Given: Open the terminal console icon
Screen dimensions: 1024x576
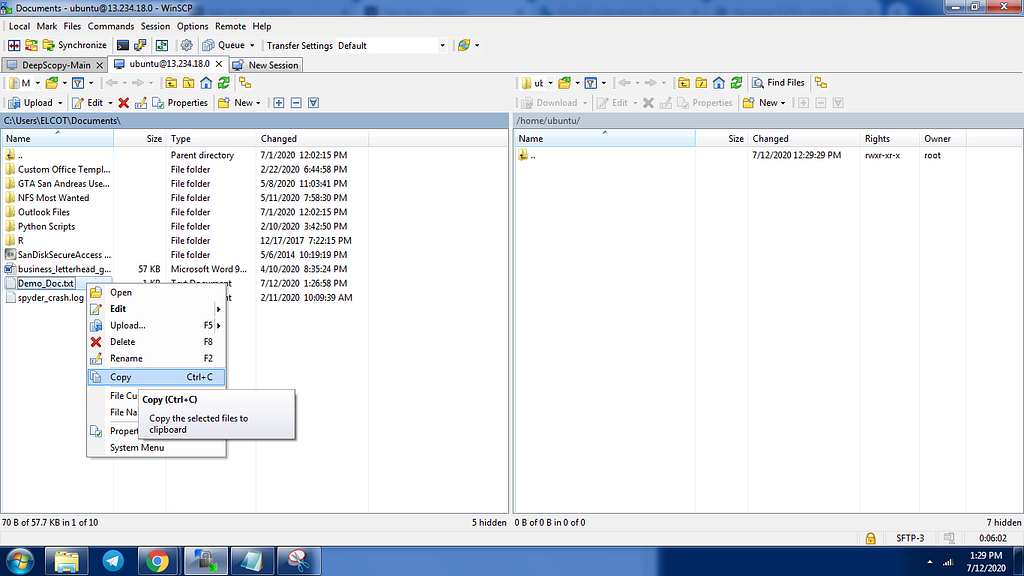Looking at the screenshot, I should (123, 45).
